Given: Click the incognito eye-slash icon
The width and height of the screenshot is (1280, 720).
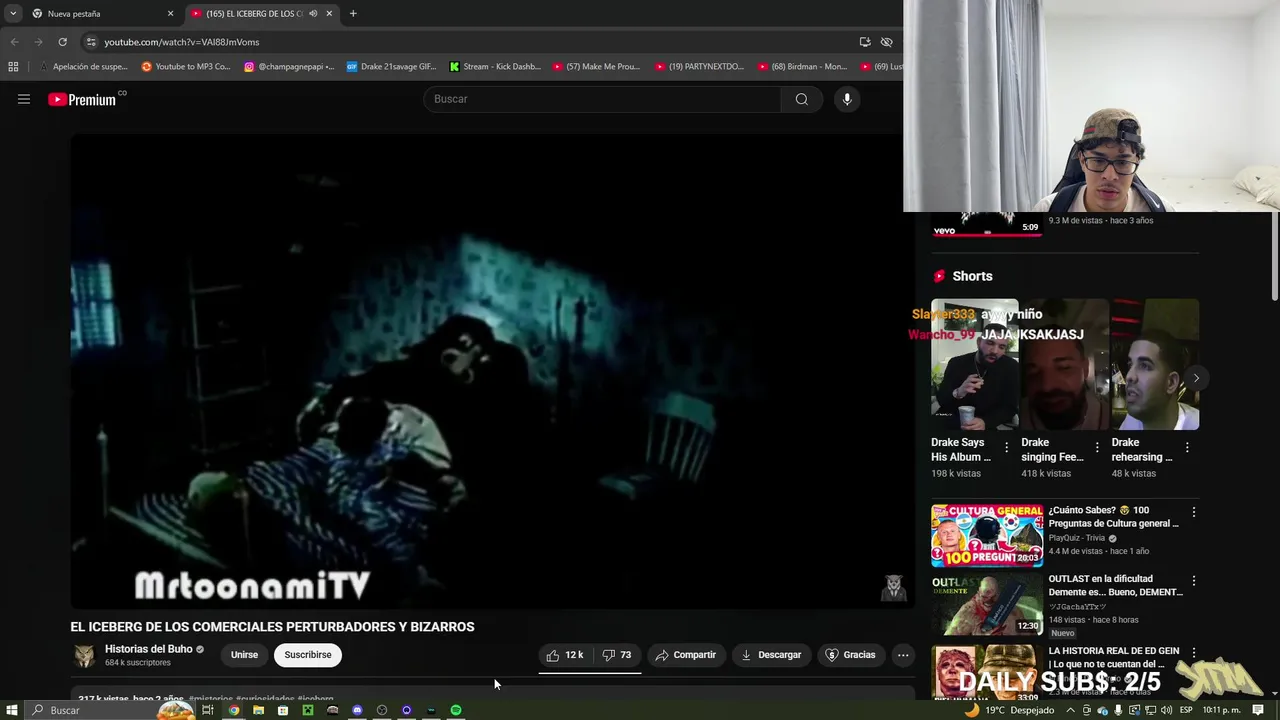Looking at the screenshot, I should click(x=886, y=42).
